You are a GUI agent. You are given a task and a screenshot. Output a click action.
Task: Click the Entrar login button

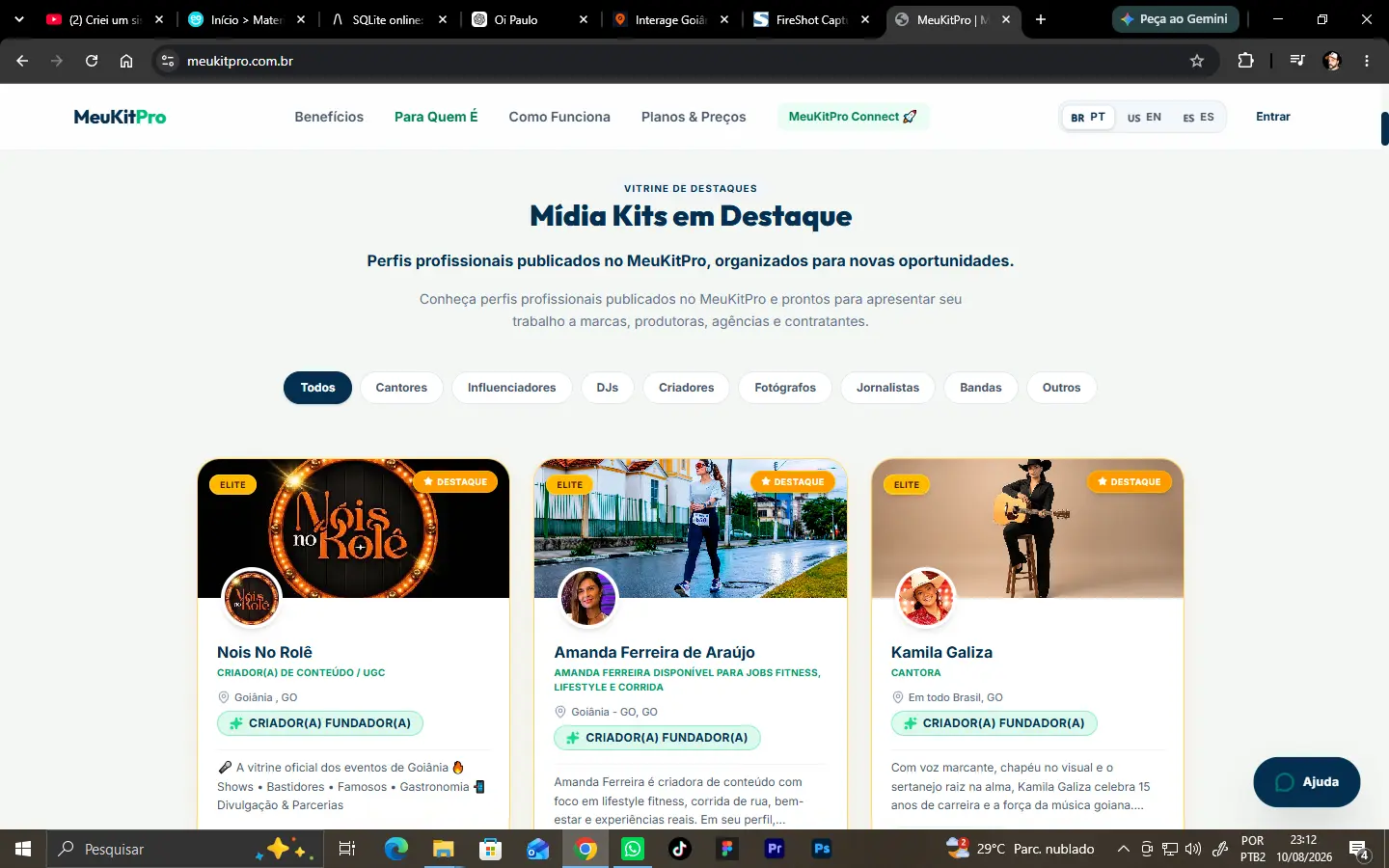pyautogui.click(x=1273, y=117)
